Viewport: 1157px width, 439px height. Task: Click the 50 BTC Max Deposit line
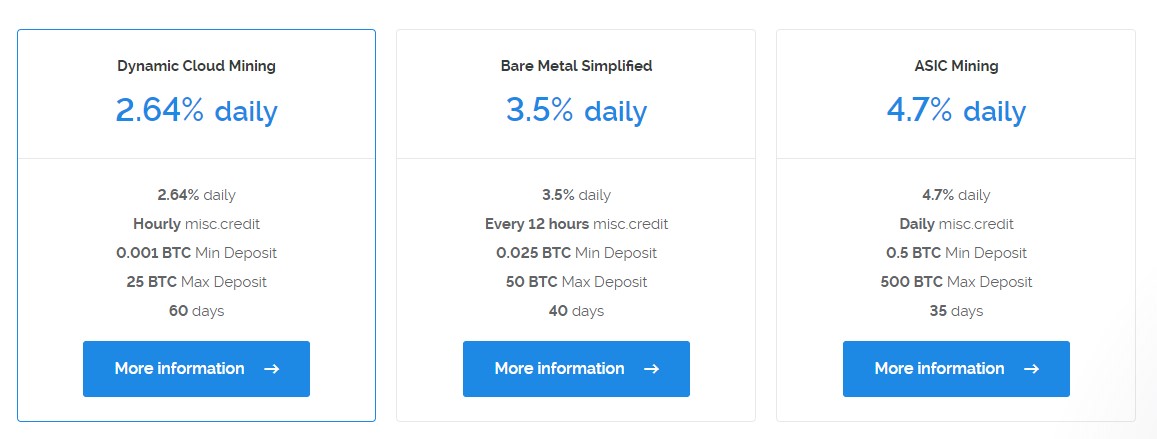pos(576,282)
